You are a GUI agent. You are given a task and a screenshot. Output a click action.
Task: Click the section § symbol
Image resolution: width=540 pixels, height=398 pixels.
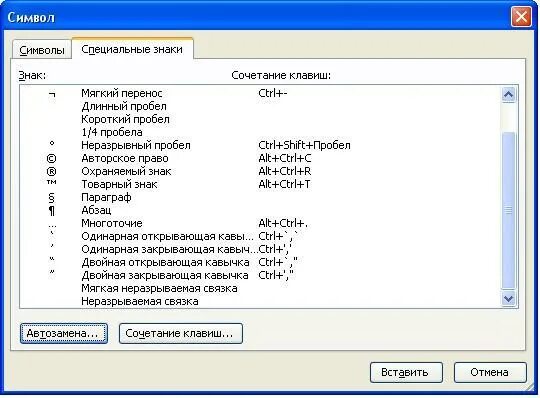[x=51, y=198]
